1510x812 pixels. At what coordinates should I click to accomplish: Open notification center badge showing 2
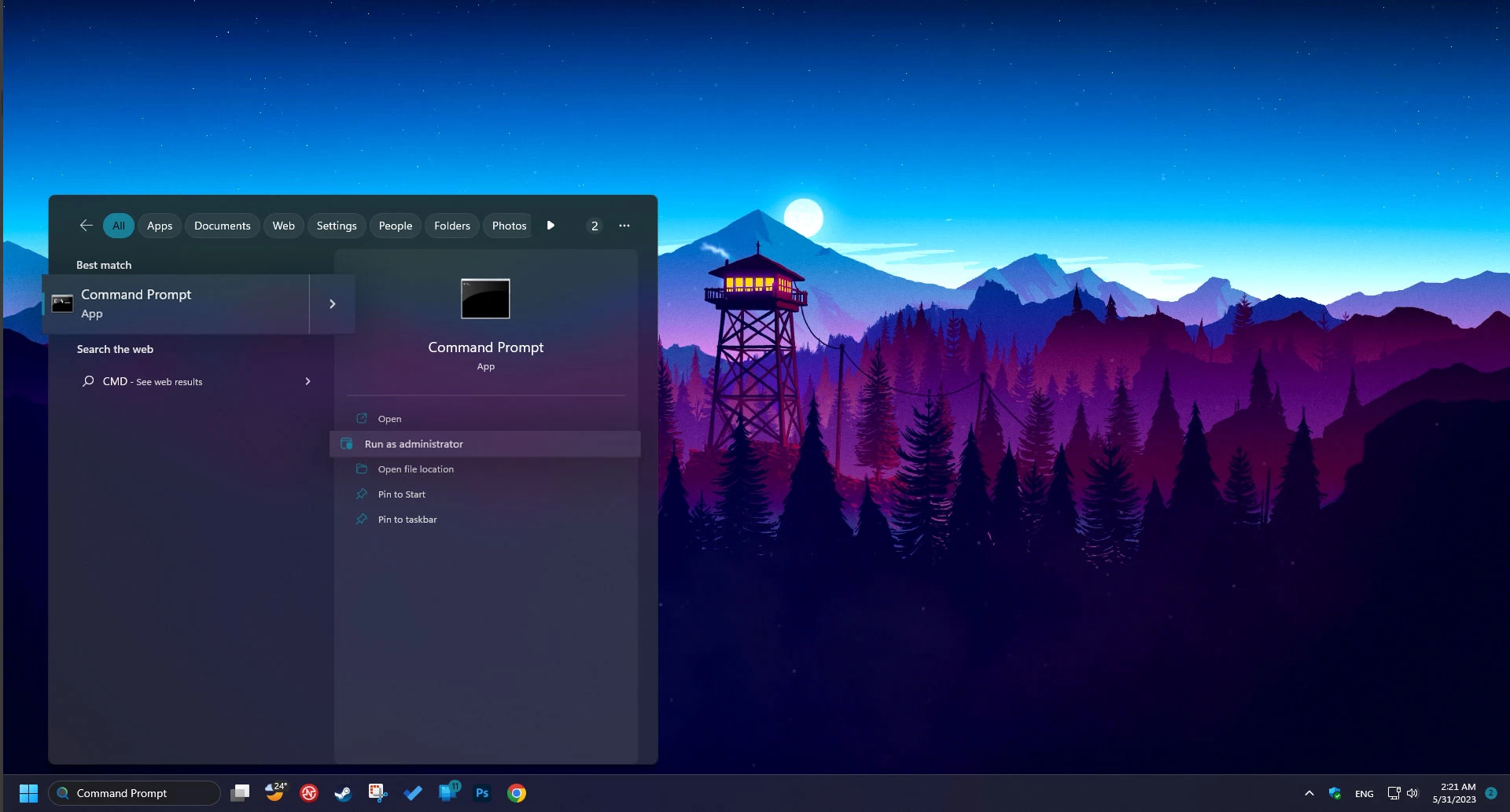[1490, 793]
